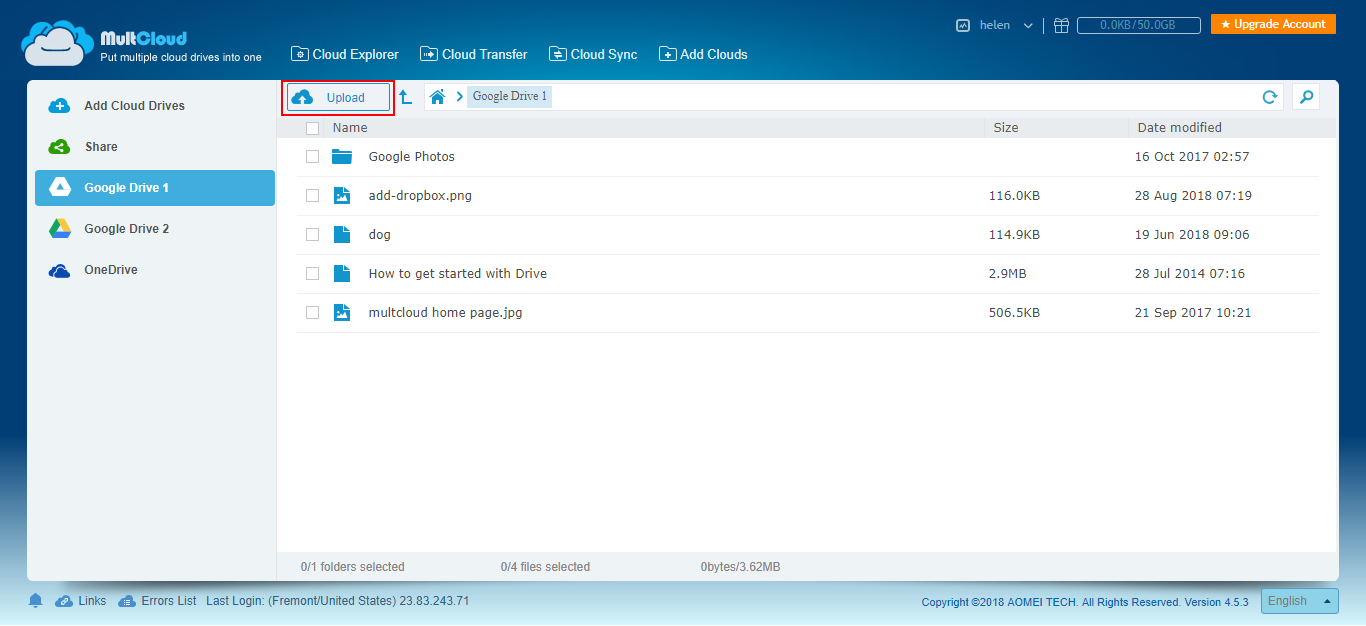This screenshot has height=626, width=1366.
Task: Select the dog file name
Action: point(380,234)
